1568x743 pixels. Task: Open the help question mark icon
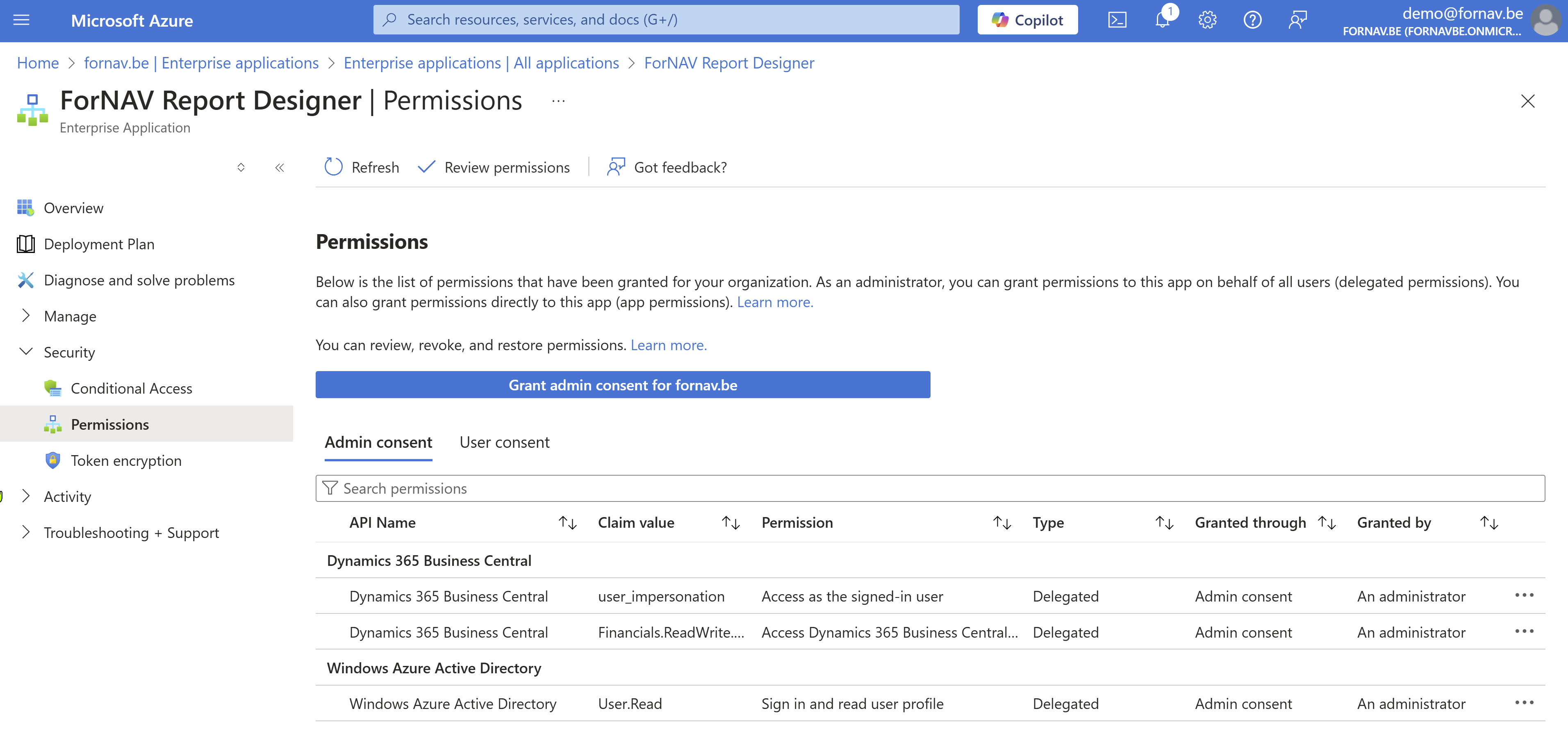[x=1252, y=20]
